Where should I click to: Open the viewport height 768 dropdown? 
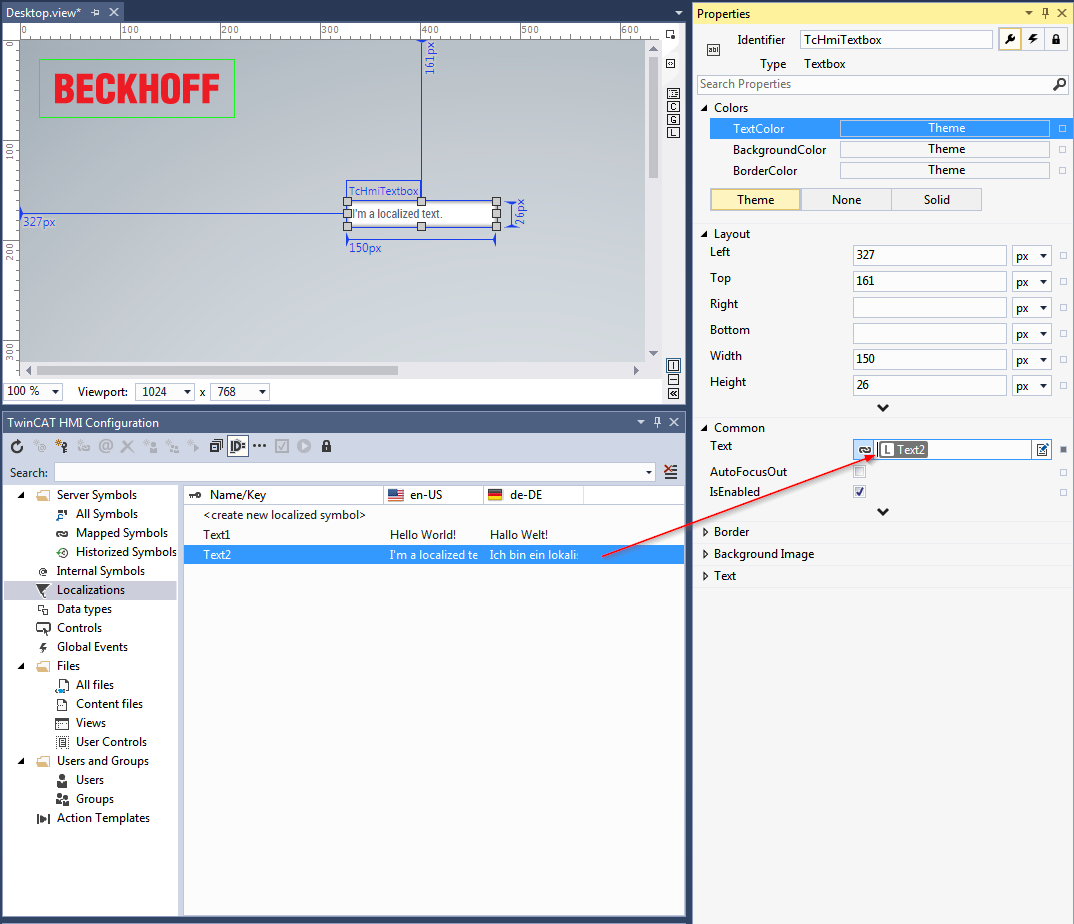point(262,392)
